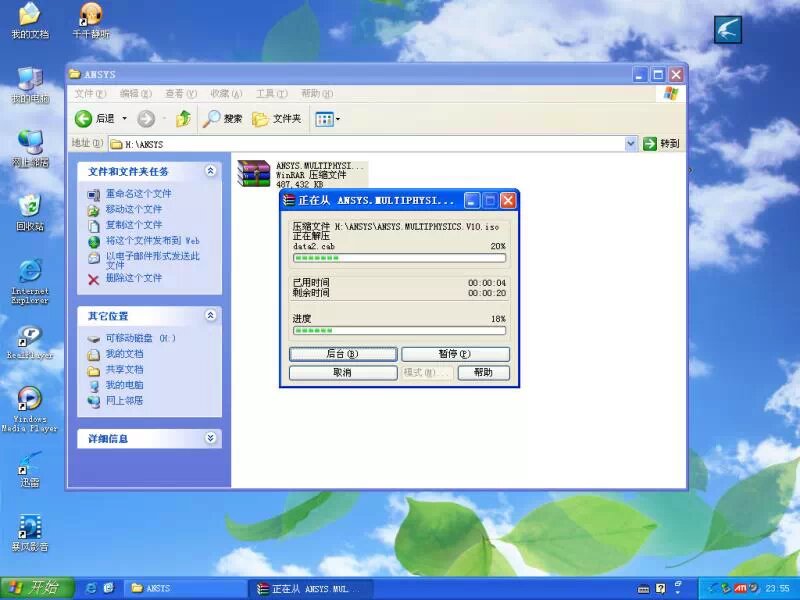Open 网上邻居 under other places
Image resolution: width=800 pixels, height=600 pixels.
[124, 401]
